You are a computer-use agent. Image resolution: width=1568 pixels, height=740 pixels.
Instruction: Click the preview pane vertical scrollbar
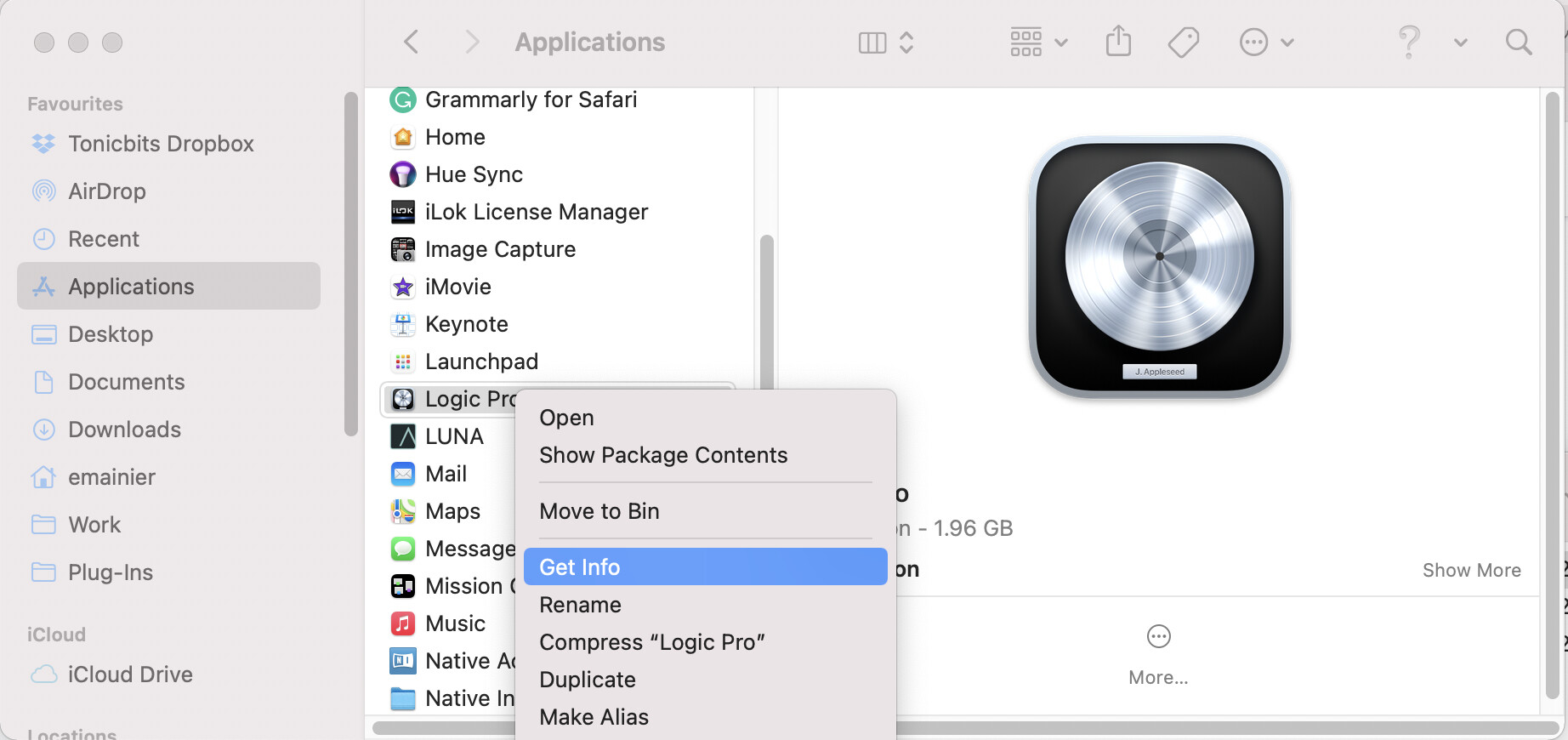click(1552, 394)
